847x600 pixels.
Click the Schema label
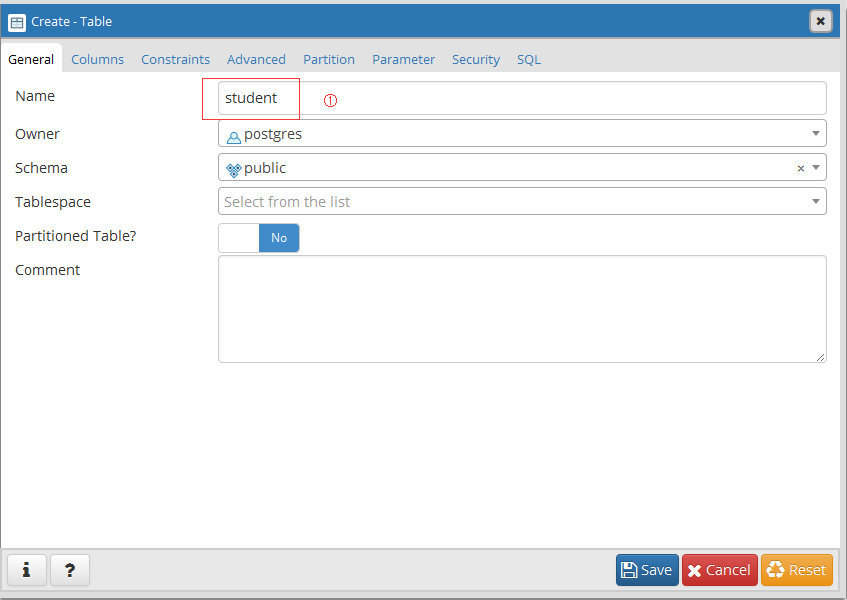(41, 168)
